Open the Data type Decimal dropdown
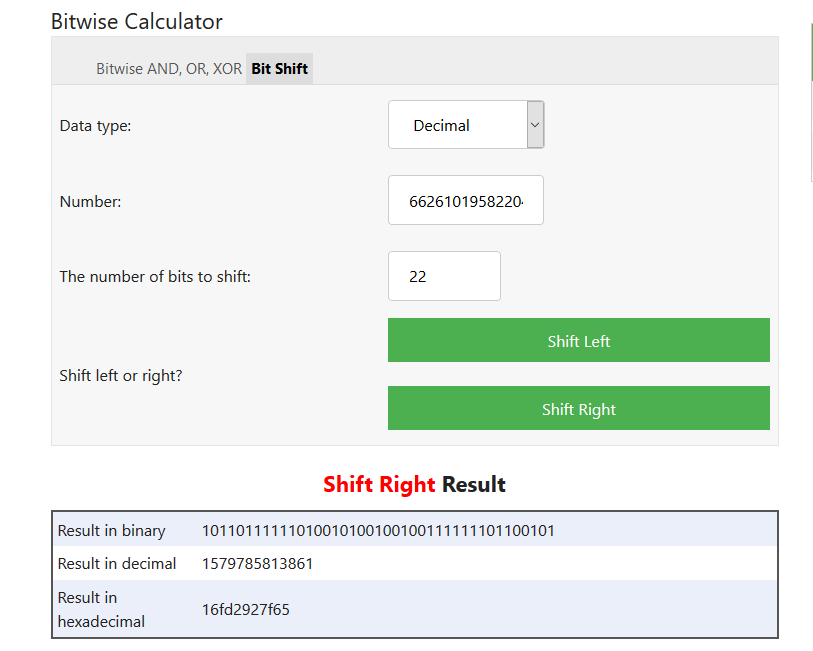This screenshot has height=651, width=813. [x=466, y=125]
